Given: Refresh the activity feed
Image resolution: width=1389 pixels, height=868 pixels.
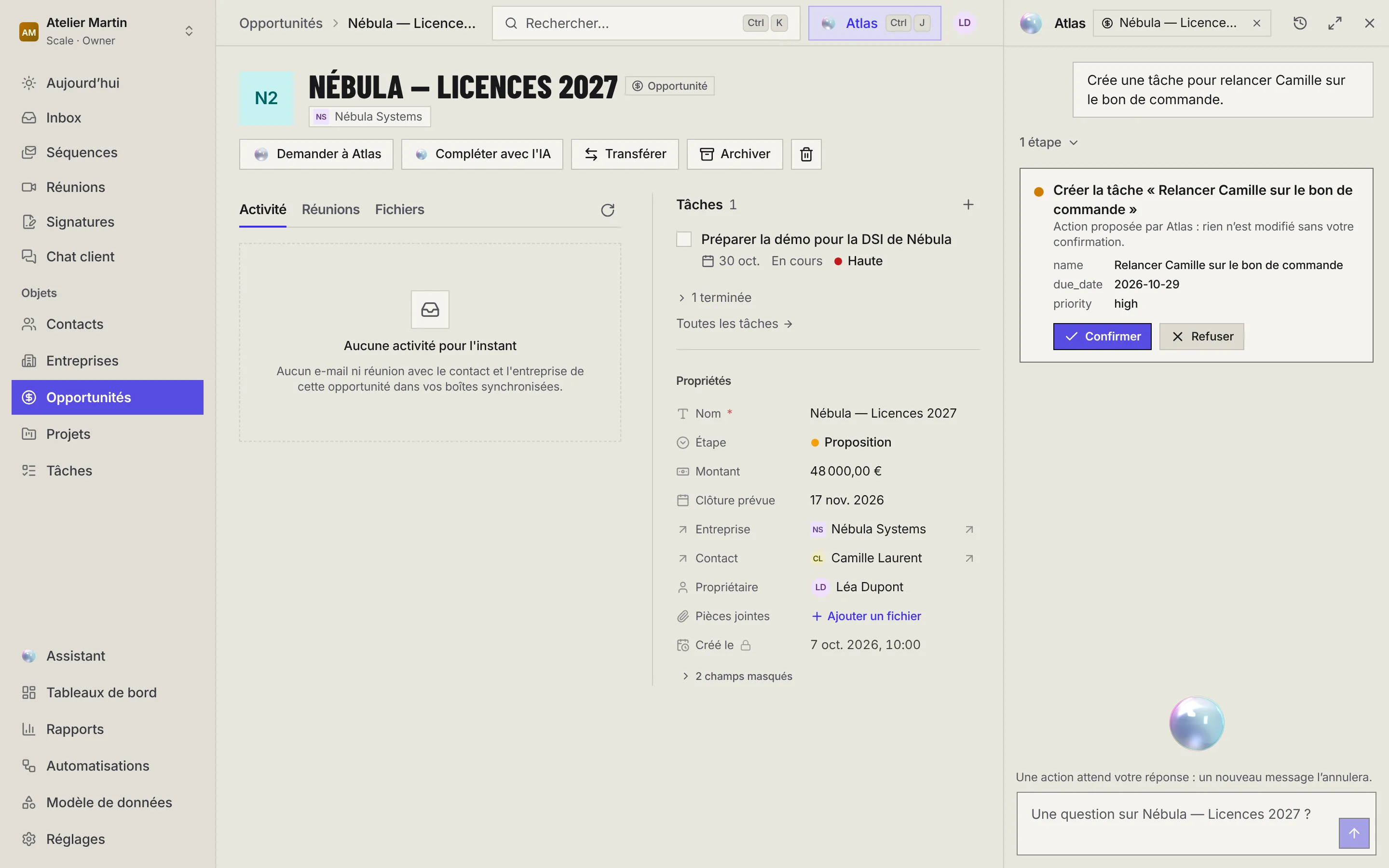Looking at the screenshot, I should [x=607, y=210].
